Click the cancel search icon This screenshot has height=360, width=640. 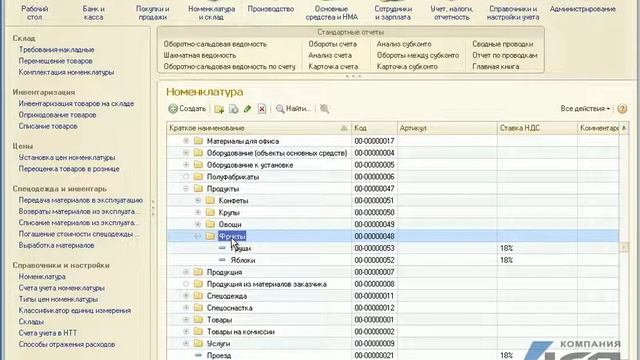pyautogui.click(x=324, y=109)
